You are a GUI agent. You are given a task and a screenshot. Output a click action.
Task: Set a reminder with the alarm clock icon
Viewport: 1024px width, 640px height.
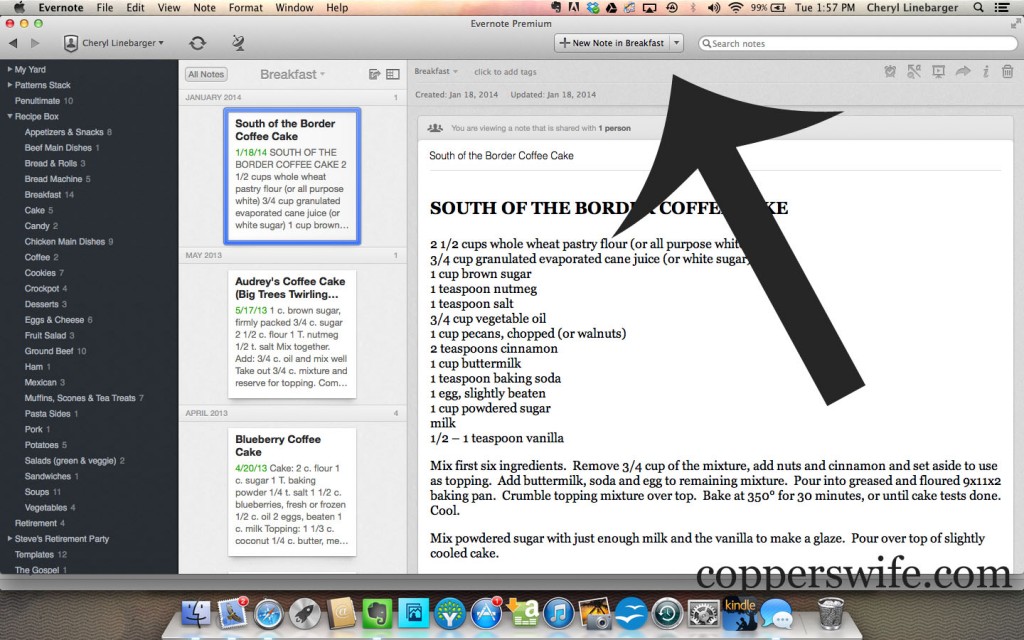click(x=889, y=72)
